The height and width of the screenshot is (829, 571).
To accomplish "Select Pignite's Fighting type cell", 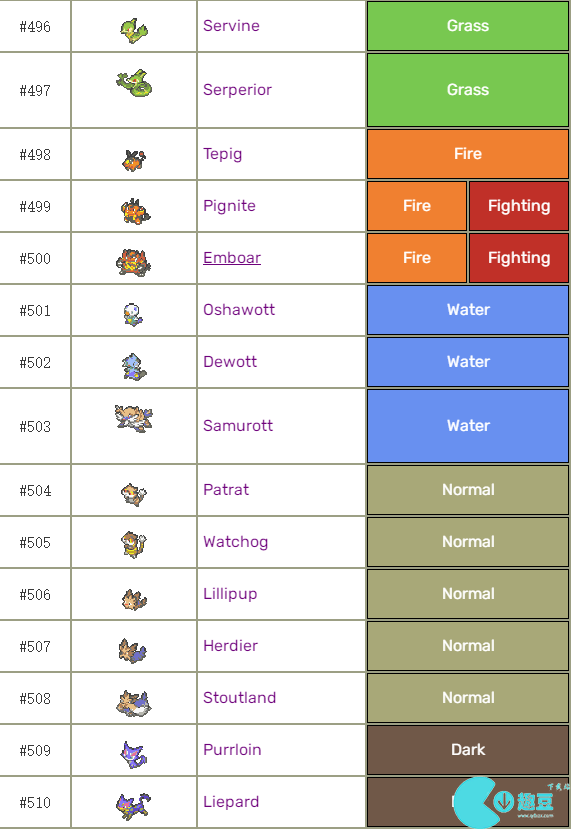I will (x=519, y=206).
